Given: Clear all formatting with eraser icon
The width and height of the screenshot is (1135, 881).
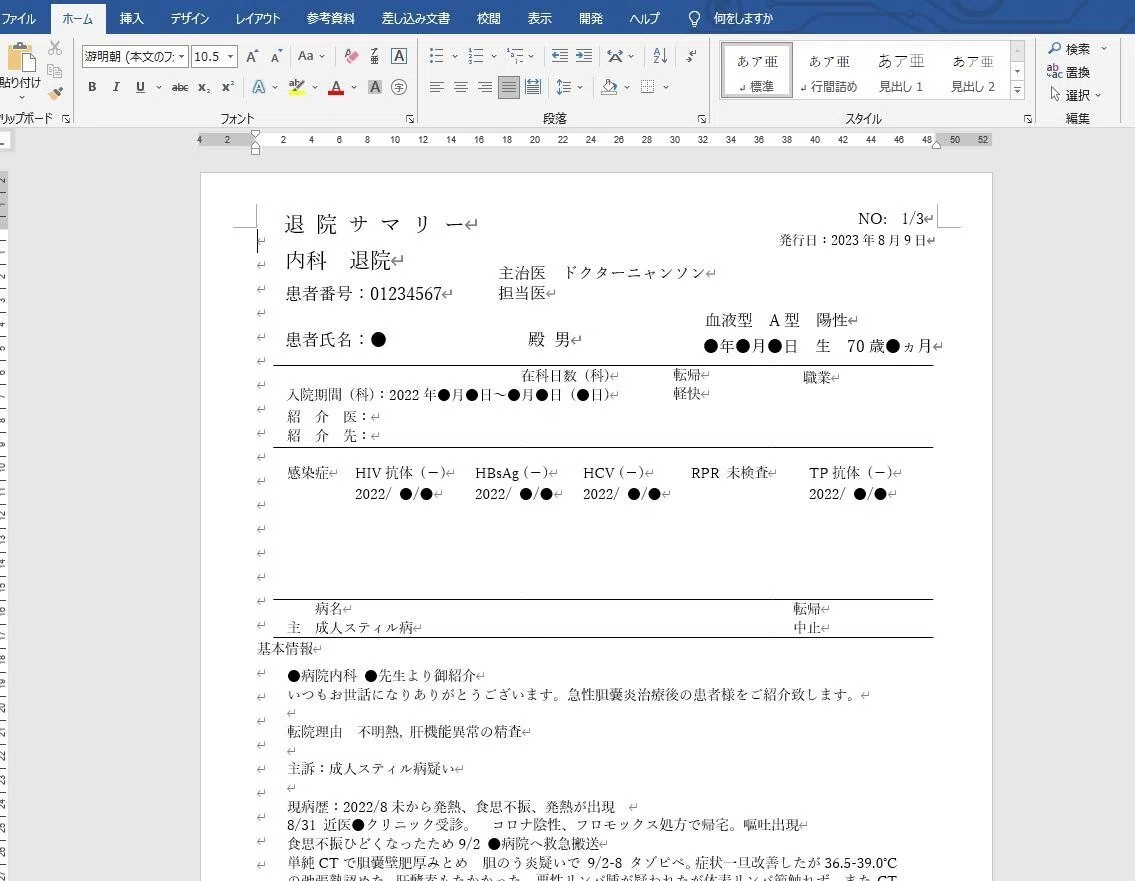Looking at the screenshot, I should (352, 56).
